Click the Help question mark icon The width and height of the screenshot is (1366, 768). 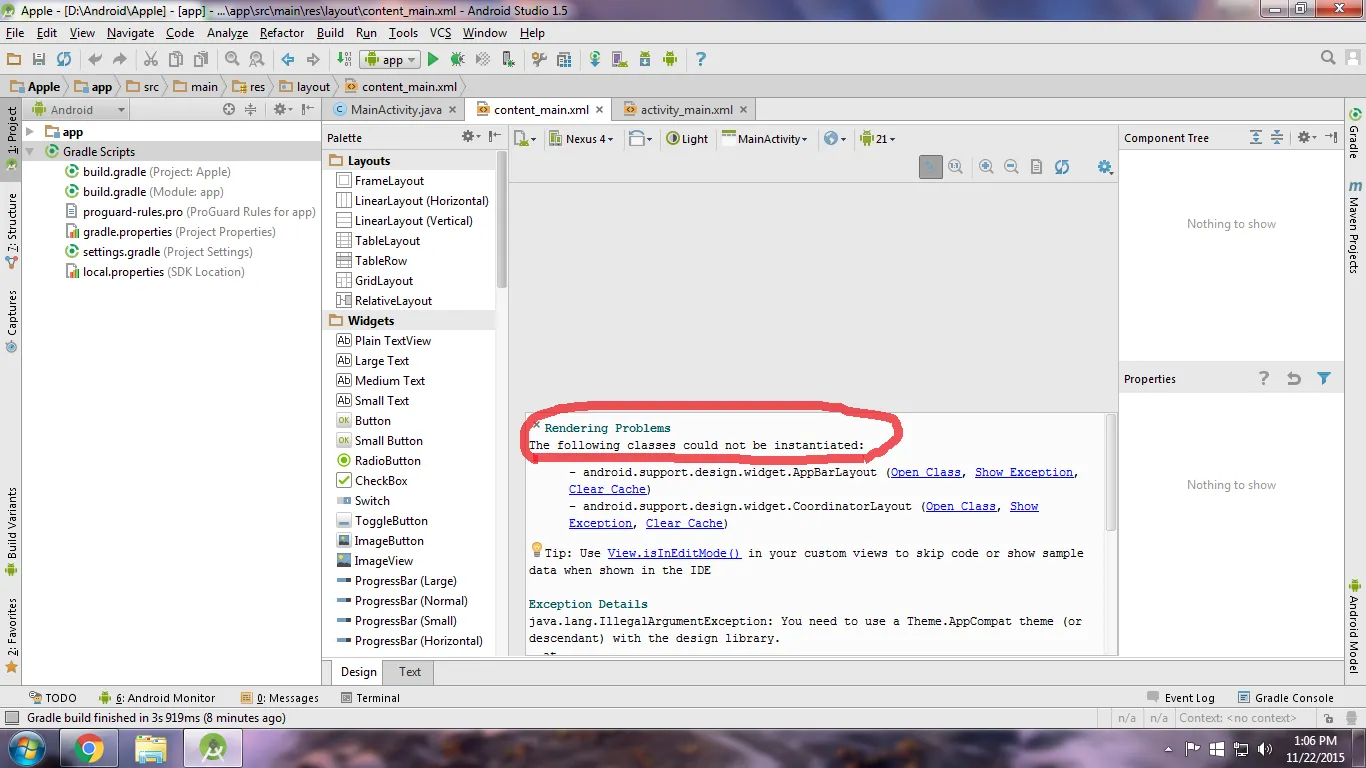700,60
